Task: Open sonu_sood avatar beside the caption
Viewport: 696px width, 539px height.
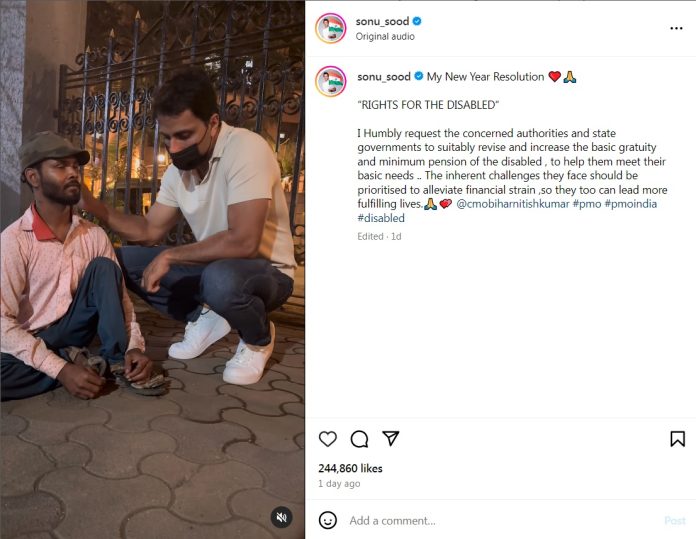Action: (331, 81)
